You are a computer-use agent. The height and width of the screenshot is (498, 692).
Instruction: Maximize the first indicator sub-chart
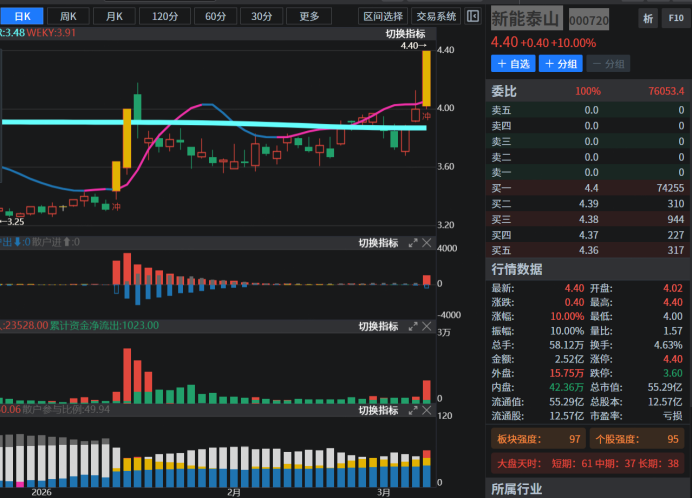[413, 243]
